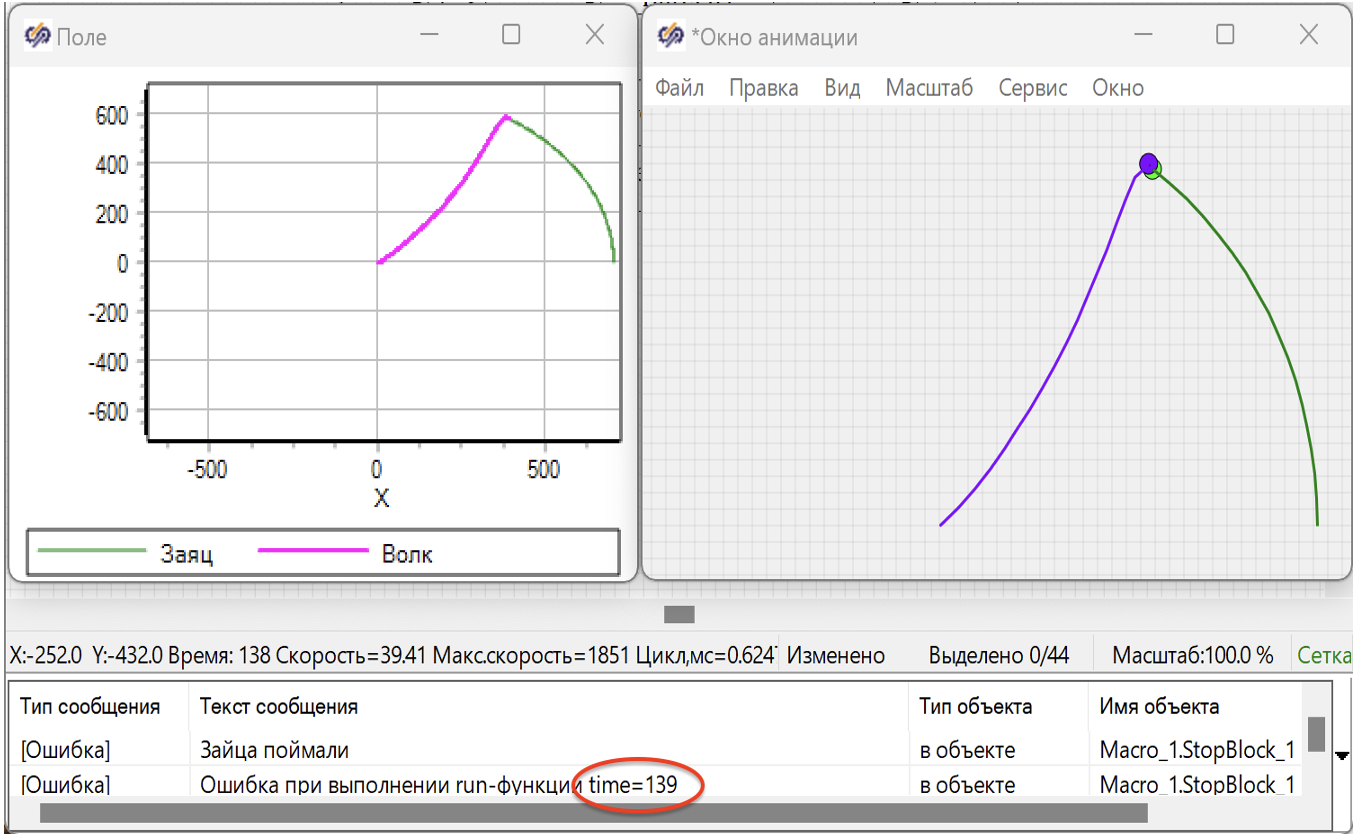Screen dimensions: 1358x838
Task: Click the Имя объекта column header
Action: pos(1160,707)
